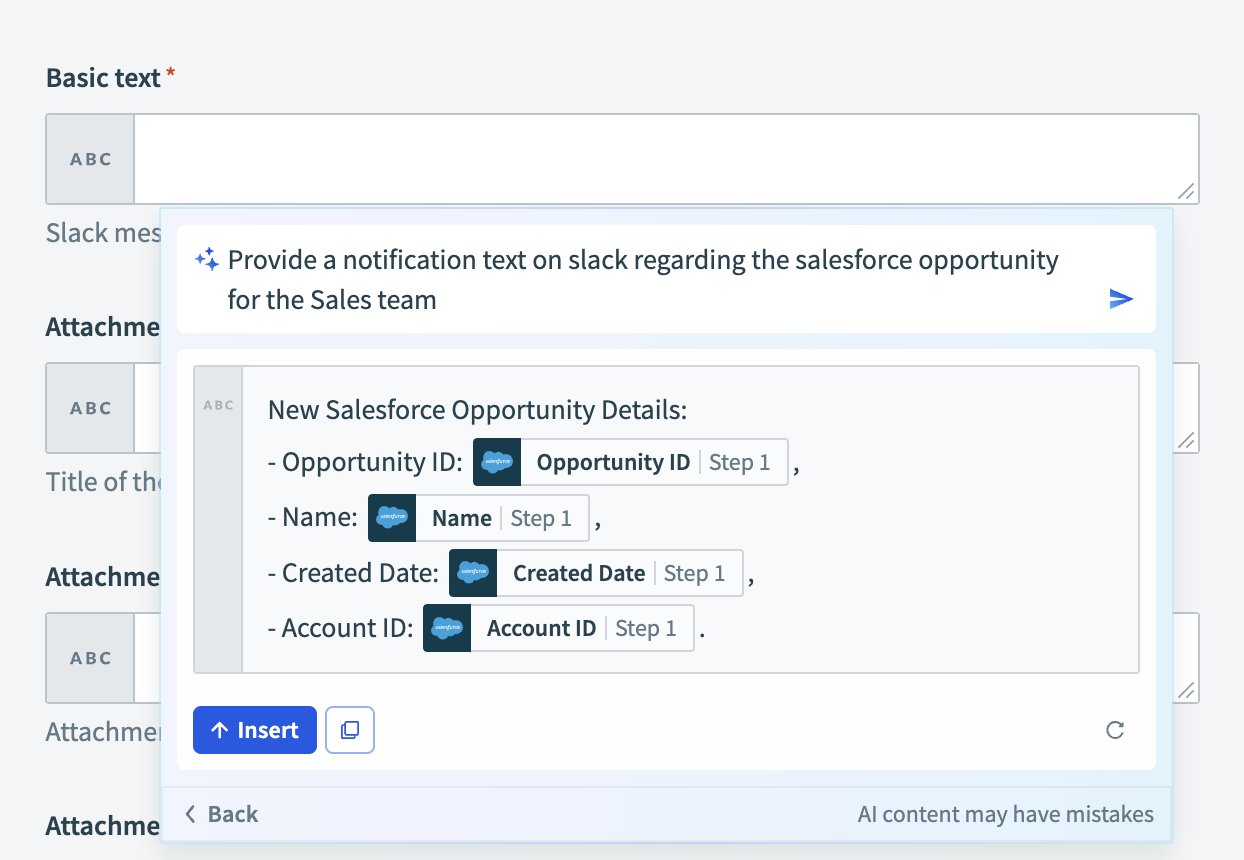
Task: Click the AI sparkle icon beside the prompt
Action: (207, 261)
